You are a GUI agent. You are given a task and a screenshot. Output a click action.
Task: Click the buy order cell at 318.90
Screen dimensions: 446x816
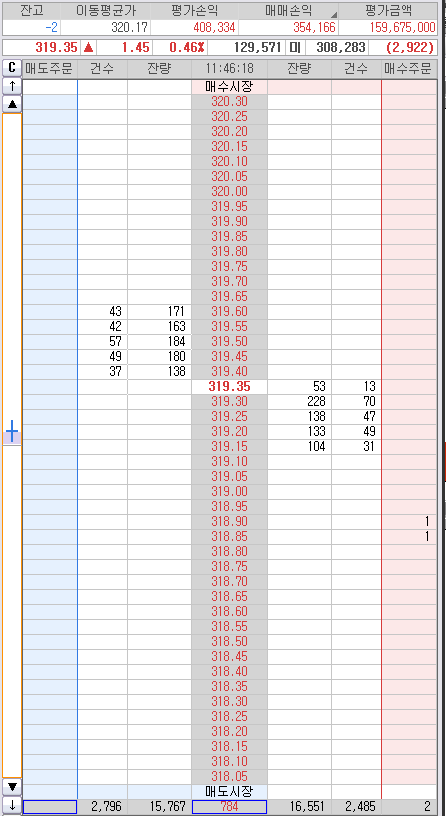coord(409,521)
